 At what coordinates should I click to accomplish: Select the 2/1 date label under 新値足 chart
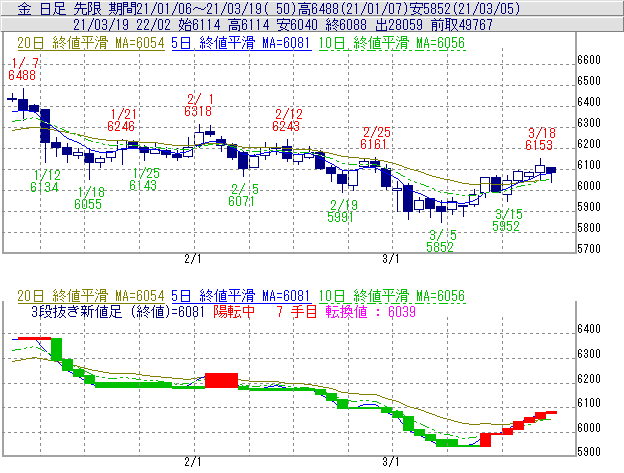pyautogui.click(x=193, y=462)
